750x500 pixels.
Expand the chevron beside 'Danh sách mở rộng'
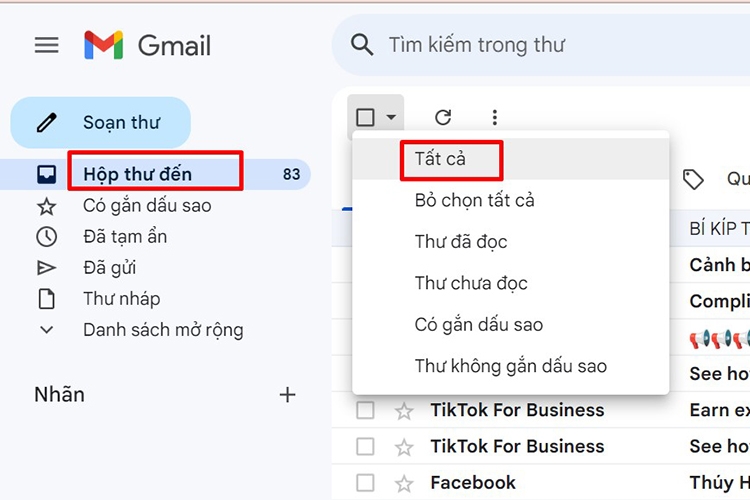pos(46,330)
